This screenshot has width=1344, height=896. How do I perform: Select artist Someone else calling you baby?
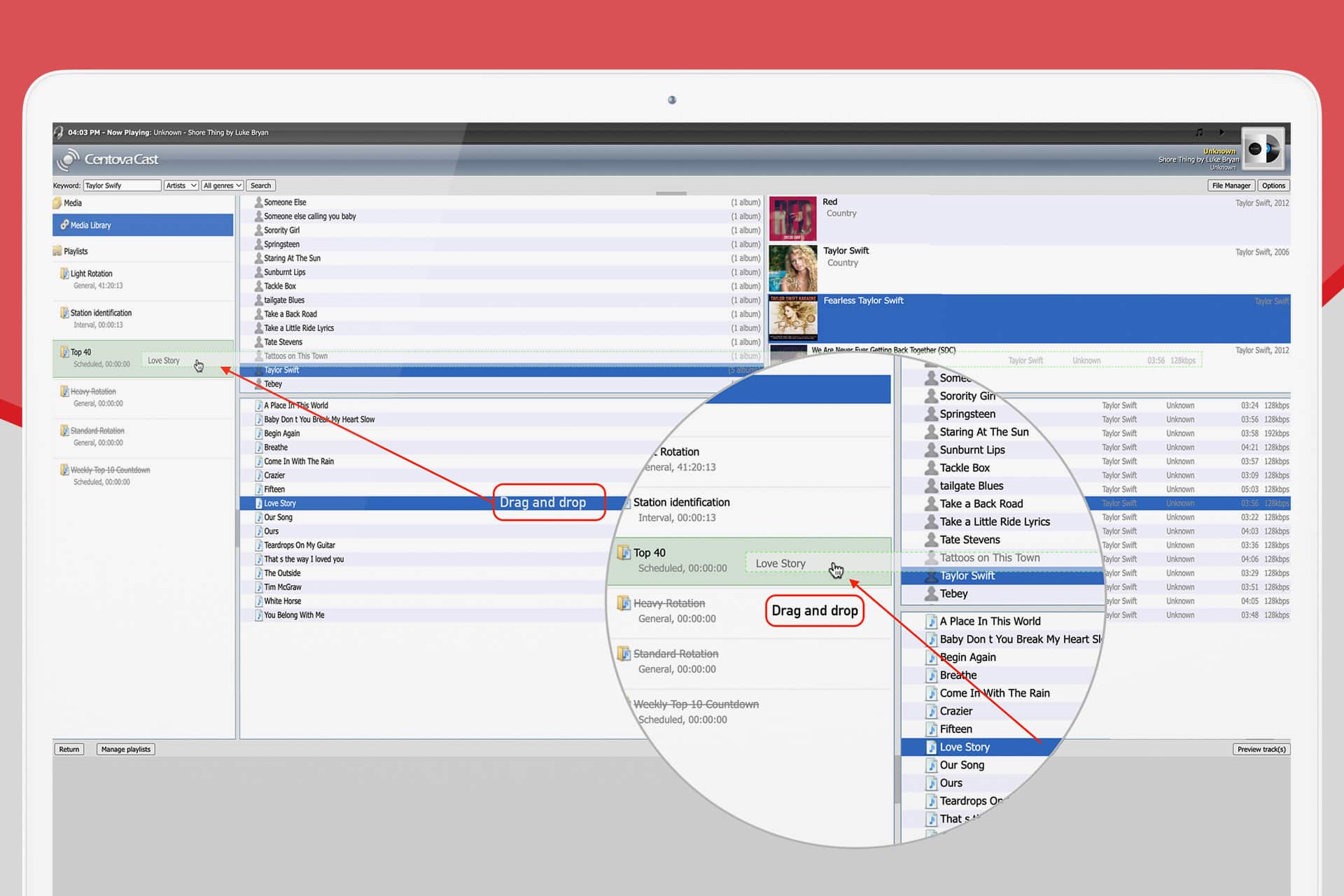[309, 216]
